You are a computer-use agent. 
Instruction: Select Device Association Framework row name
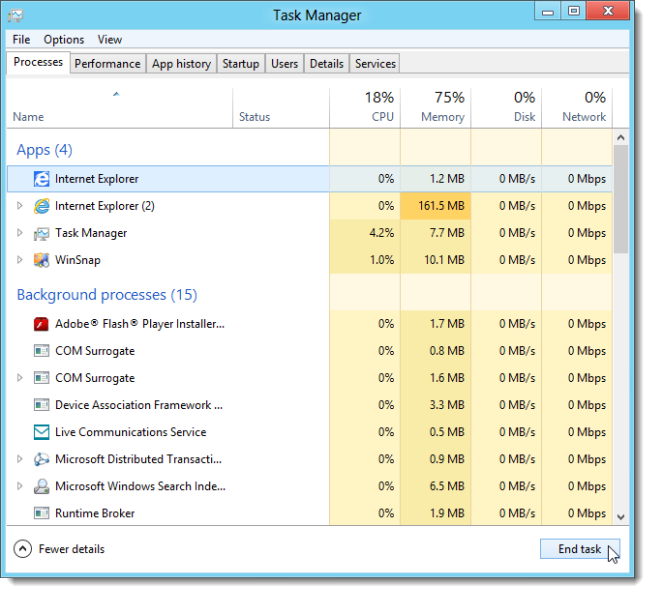click(x=139, y=405)
